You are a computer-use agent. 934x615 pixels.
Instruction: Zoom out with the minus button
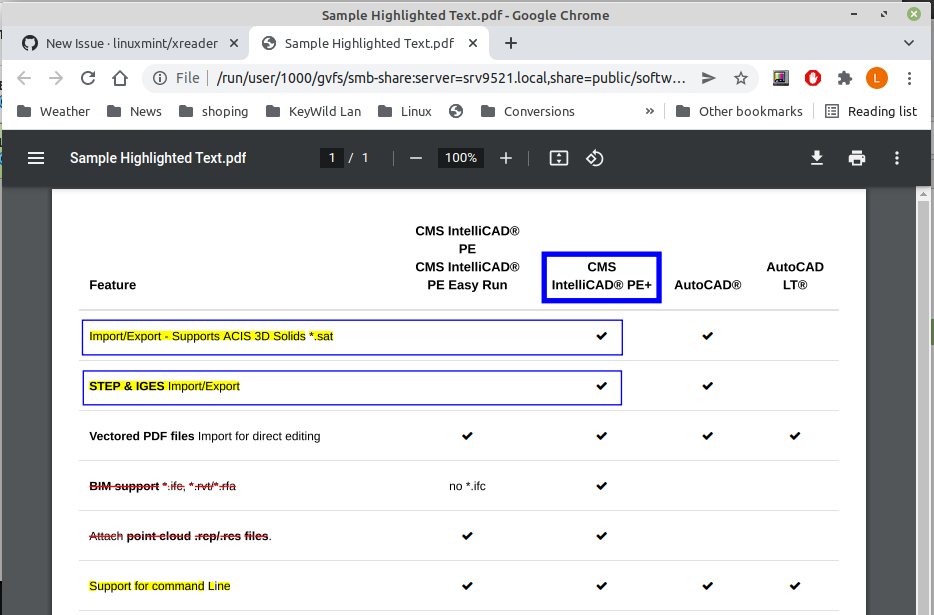coord(416,158)
